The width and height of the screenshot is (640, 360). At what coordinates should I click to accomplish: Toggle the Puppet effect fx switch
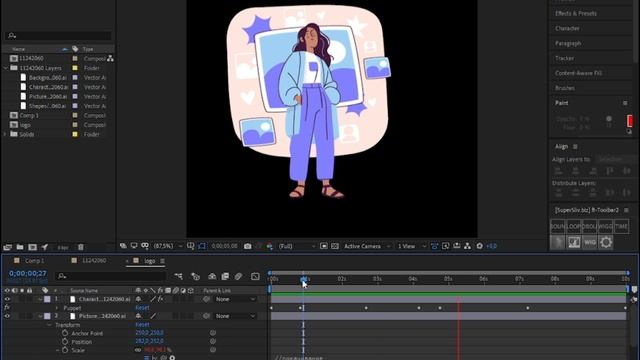[7, 307]
